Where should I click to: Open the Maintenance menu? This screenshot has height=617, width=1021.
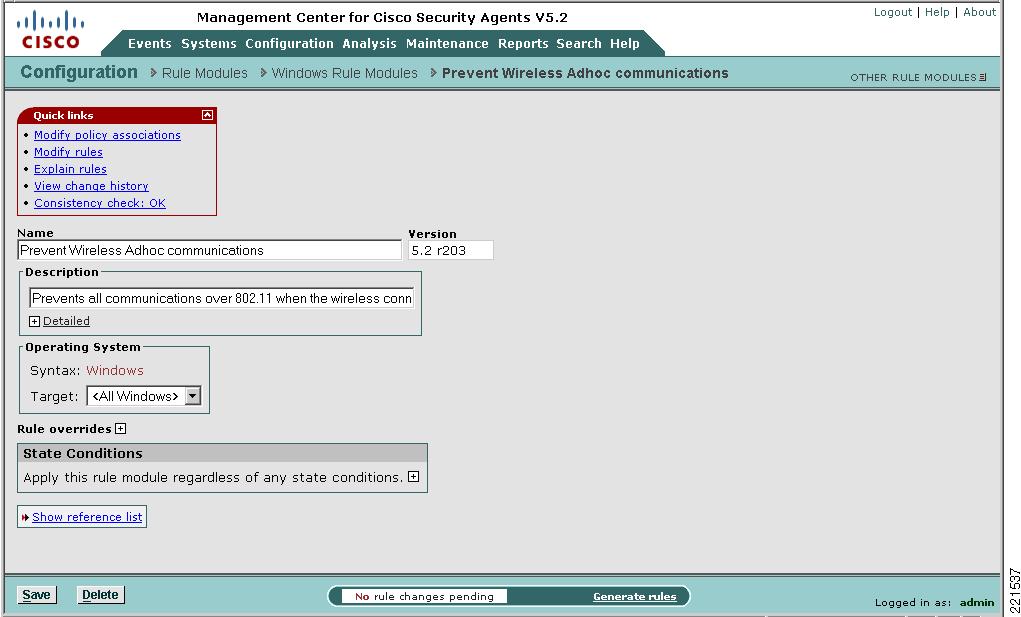(x=447, y=44)
